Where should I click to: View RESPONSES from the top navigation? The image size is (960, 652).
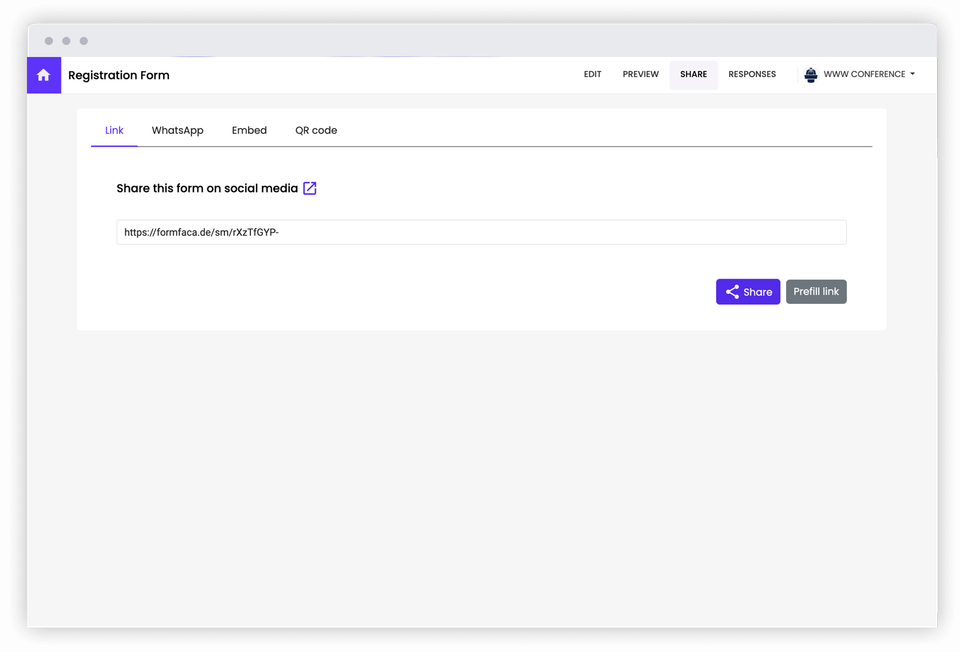pos(752,75)
